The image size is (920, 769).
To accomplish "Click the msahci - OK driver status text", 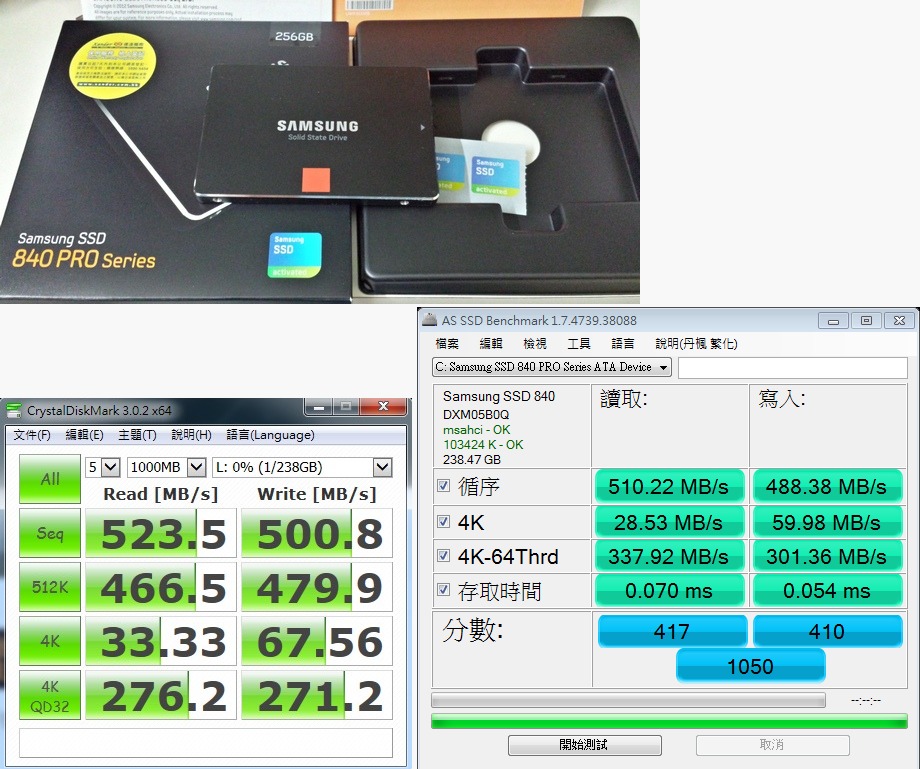I will coord(476,429).
